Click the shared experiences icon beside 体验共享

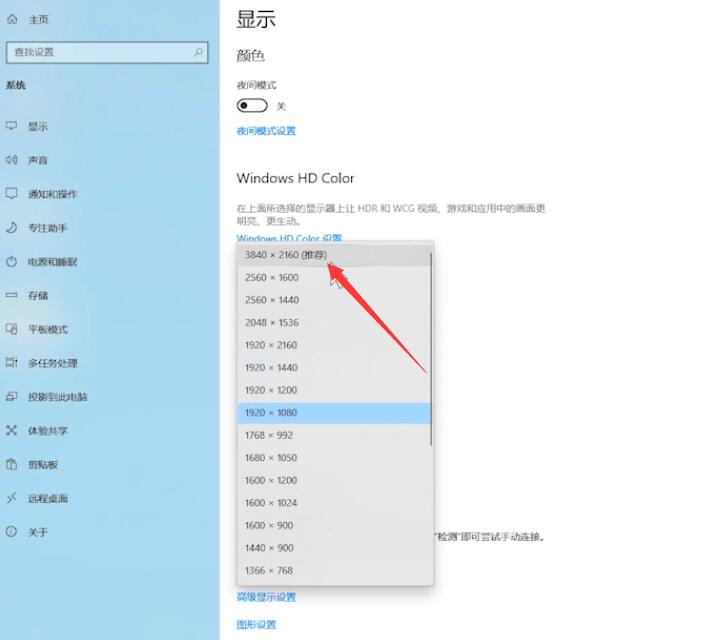pyautogui.click(x=11, y=430)
